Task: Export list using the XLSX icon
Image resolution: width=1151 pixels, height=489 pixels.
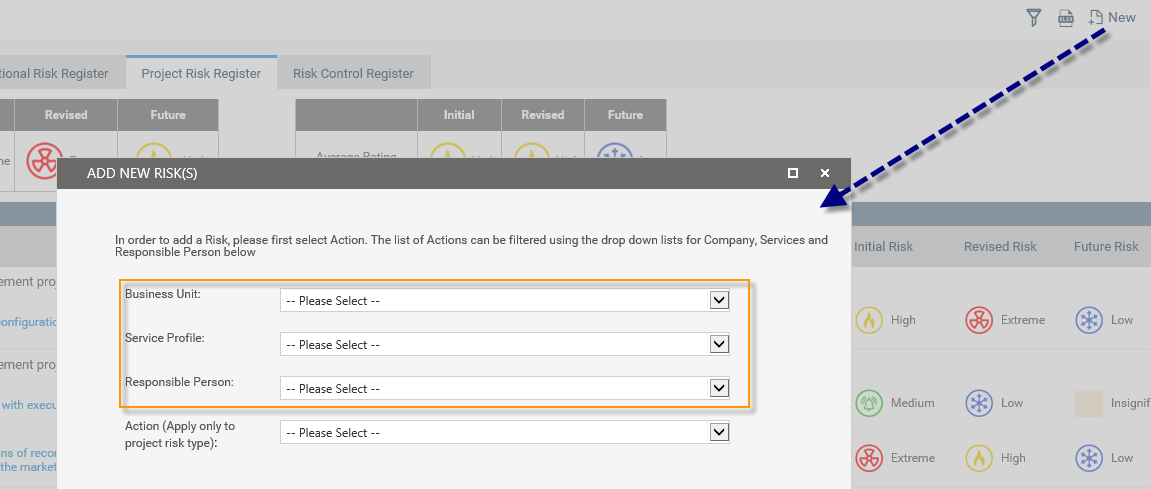Action: tap(1066, 18)
